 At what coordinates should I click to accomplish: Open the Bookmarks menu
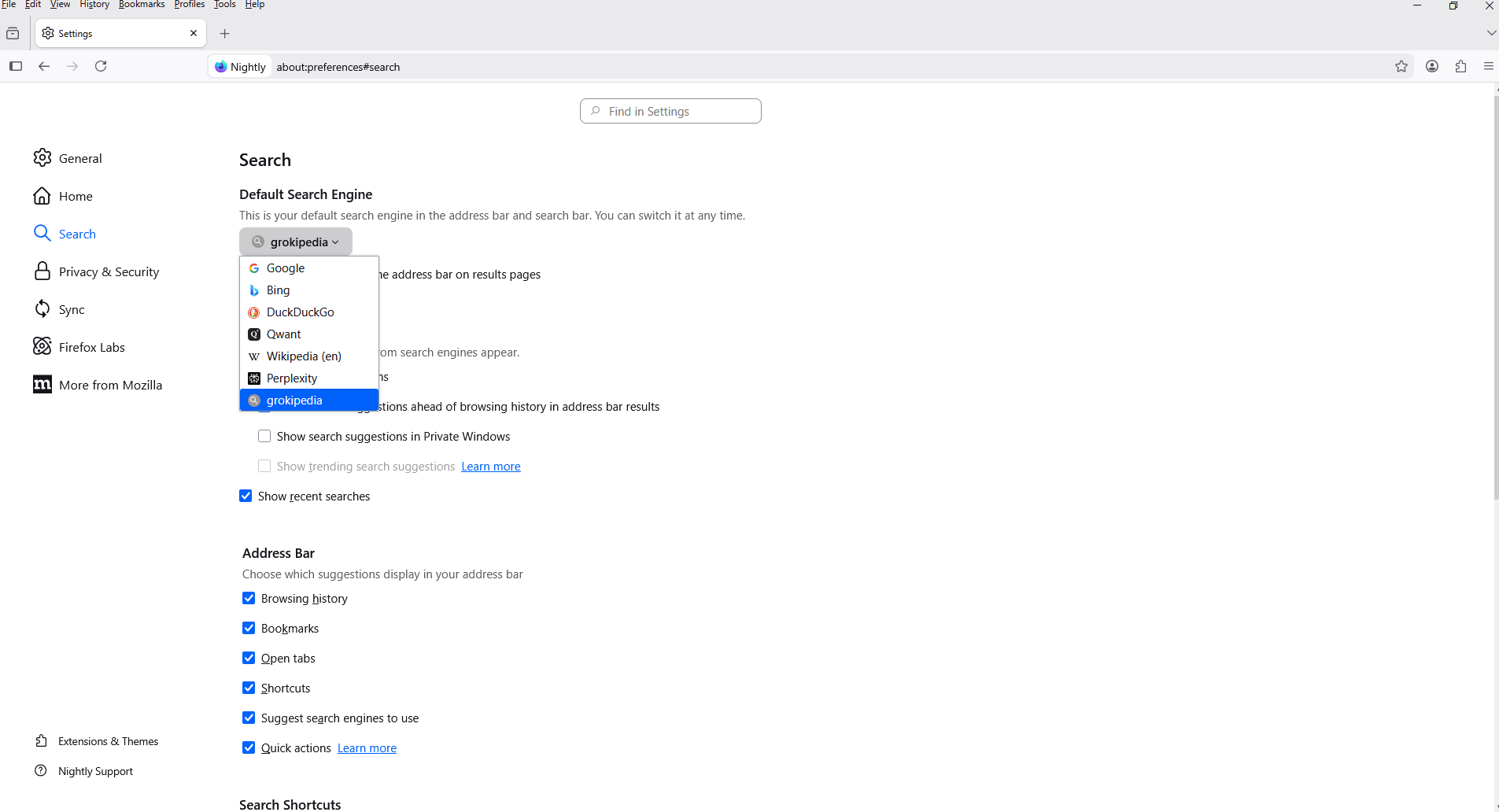pos(142,5)
